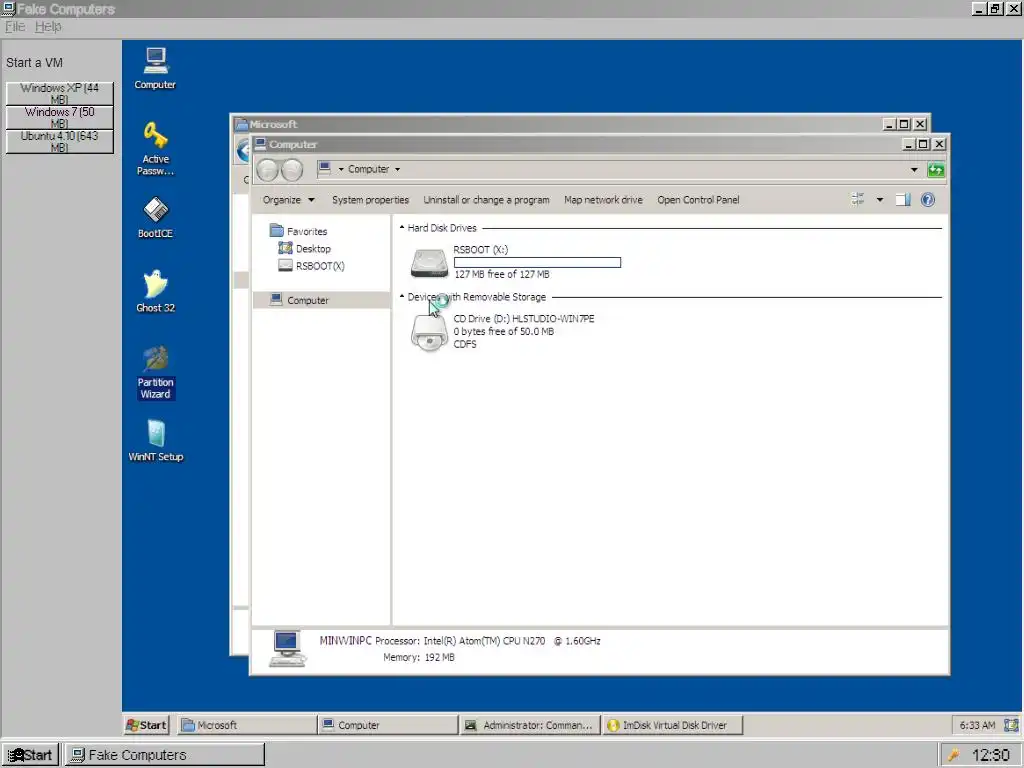Open the Help menu
This screenshot has width=1024, height=768.
pyautogui.click(x=48, y=27)
